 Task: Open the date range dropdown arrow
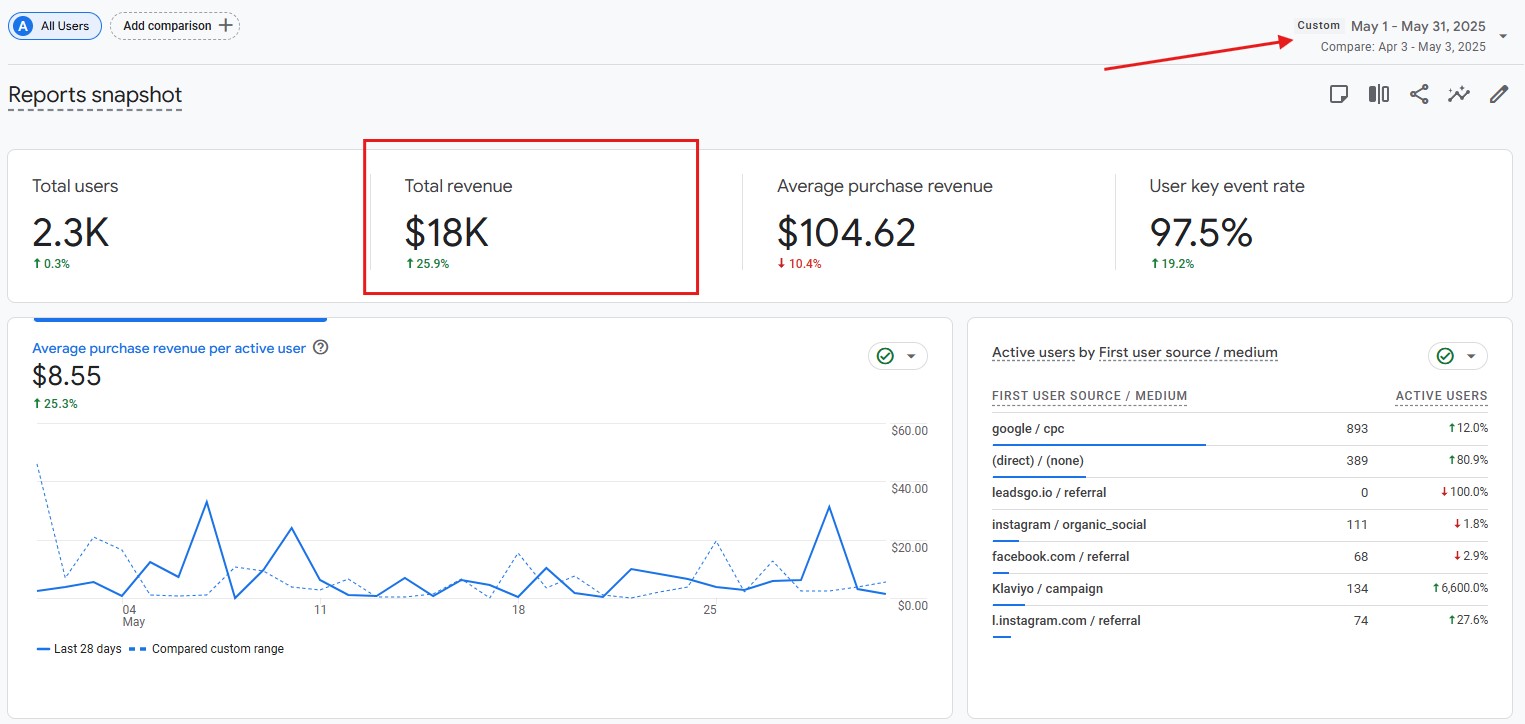pos(1503,36)
